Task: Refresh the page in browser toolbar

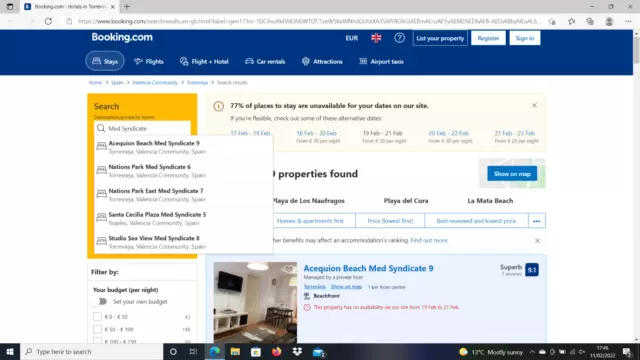Action: pyautogui.click(x=48, y=21)
